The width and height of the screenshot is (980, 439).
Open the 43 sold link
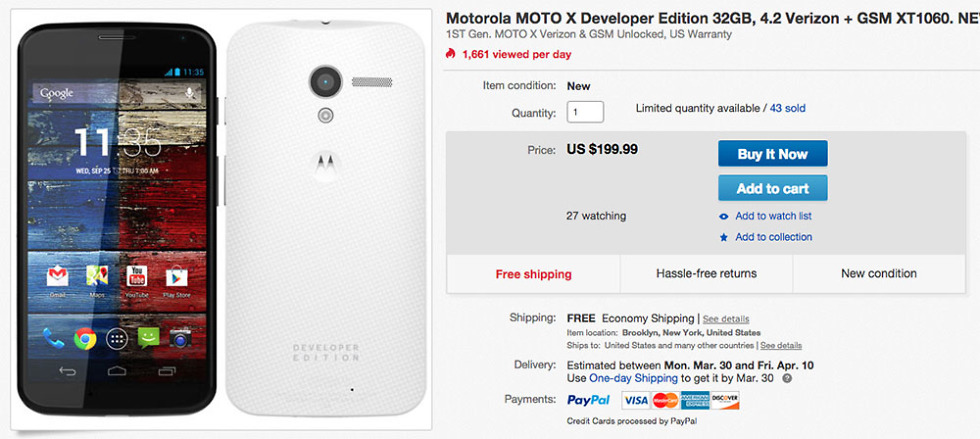(x=787, y=108)
